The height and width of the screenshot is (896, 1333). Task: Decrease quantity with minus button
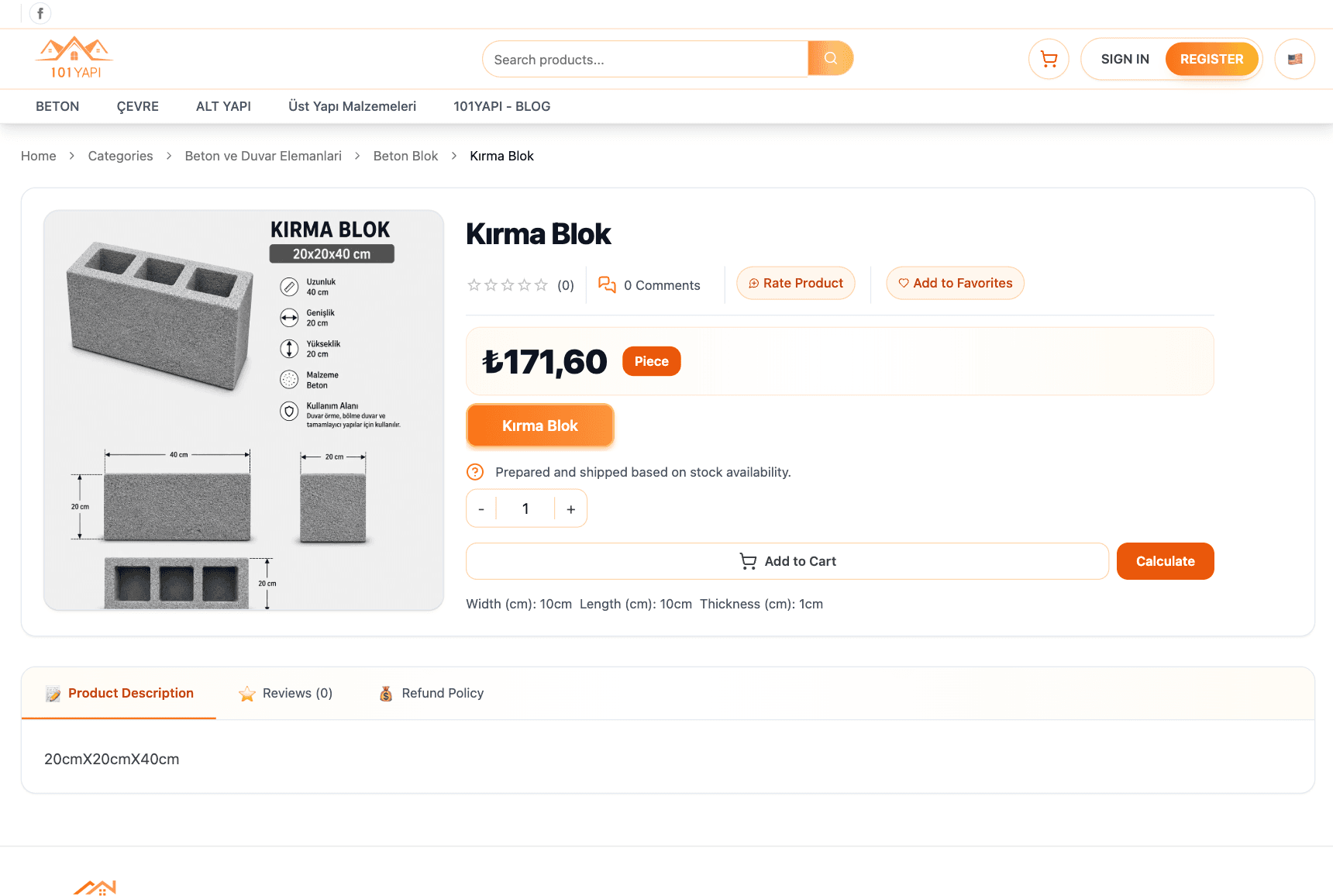click(481, 509)
